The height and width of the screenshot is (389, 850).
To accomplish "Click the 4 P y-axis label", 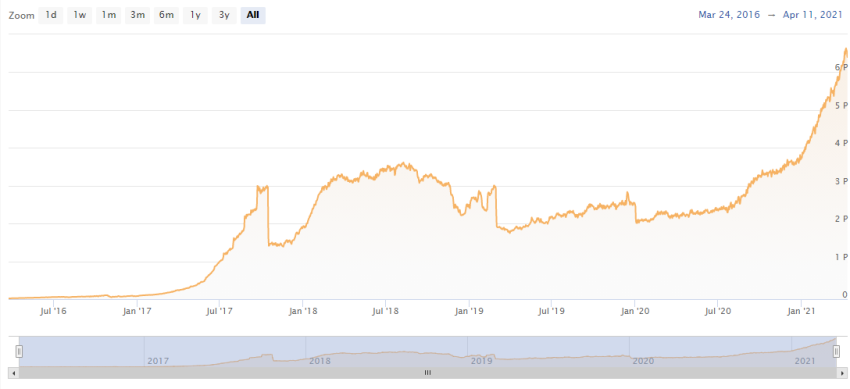I will [841, 143].
